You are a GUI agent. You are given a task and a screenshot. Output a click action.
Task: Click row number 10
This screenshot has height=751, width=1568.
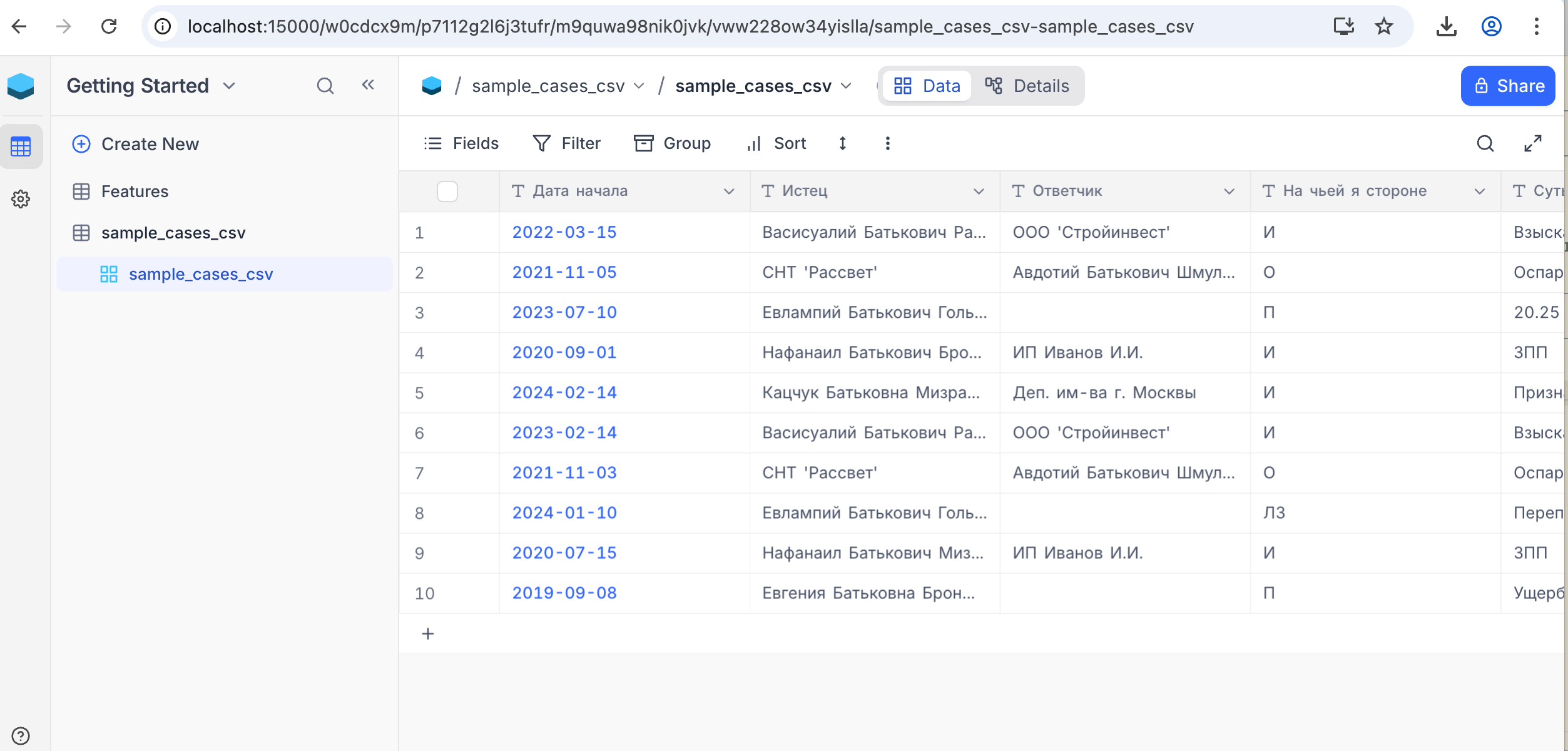pos(424,593)
